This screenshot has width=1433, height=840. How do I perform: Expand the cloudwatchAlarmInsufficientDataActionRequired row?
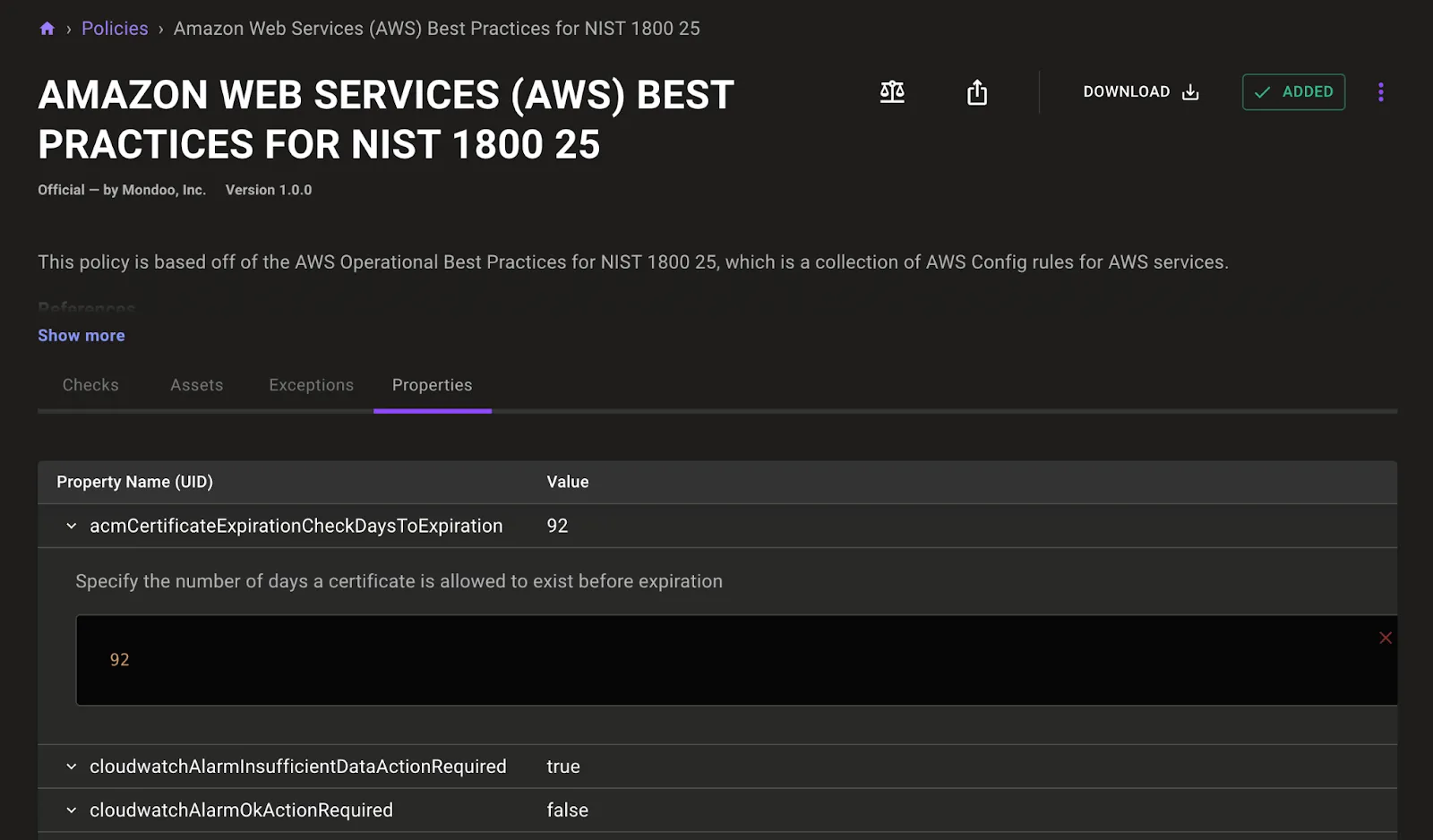click(72, 767)
